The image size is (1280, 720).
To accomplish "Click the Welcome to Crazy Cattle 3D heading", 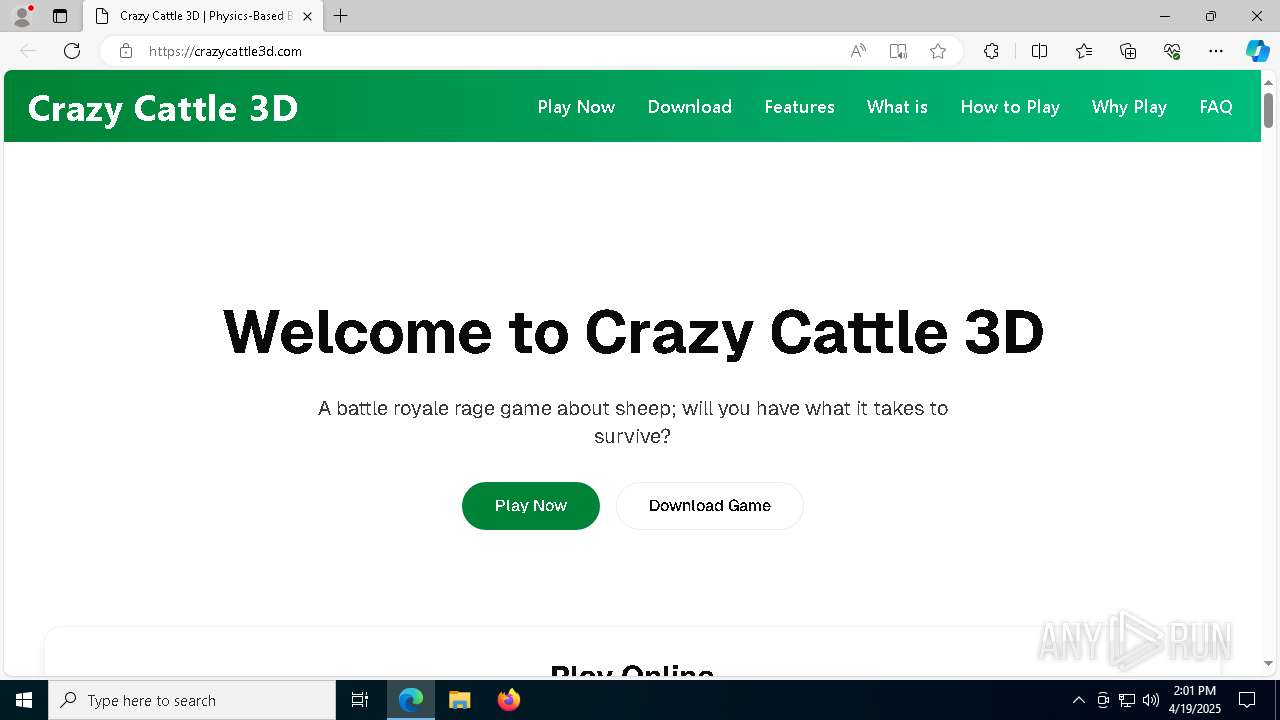I will pos(633,332).
